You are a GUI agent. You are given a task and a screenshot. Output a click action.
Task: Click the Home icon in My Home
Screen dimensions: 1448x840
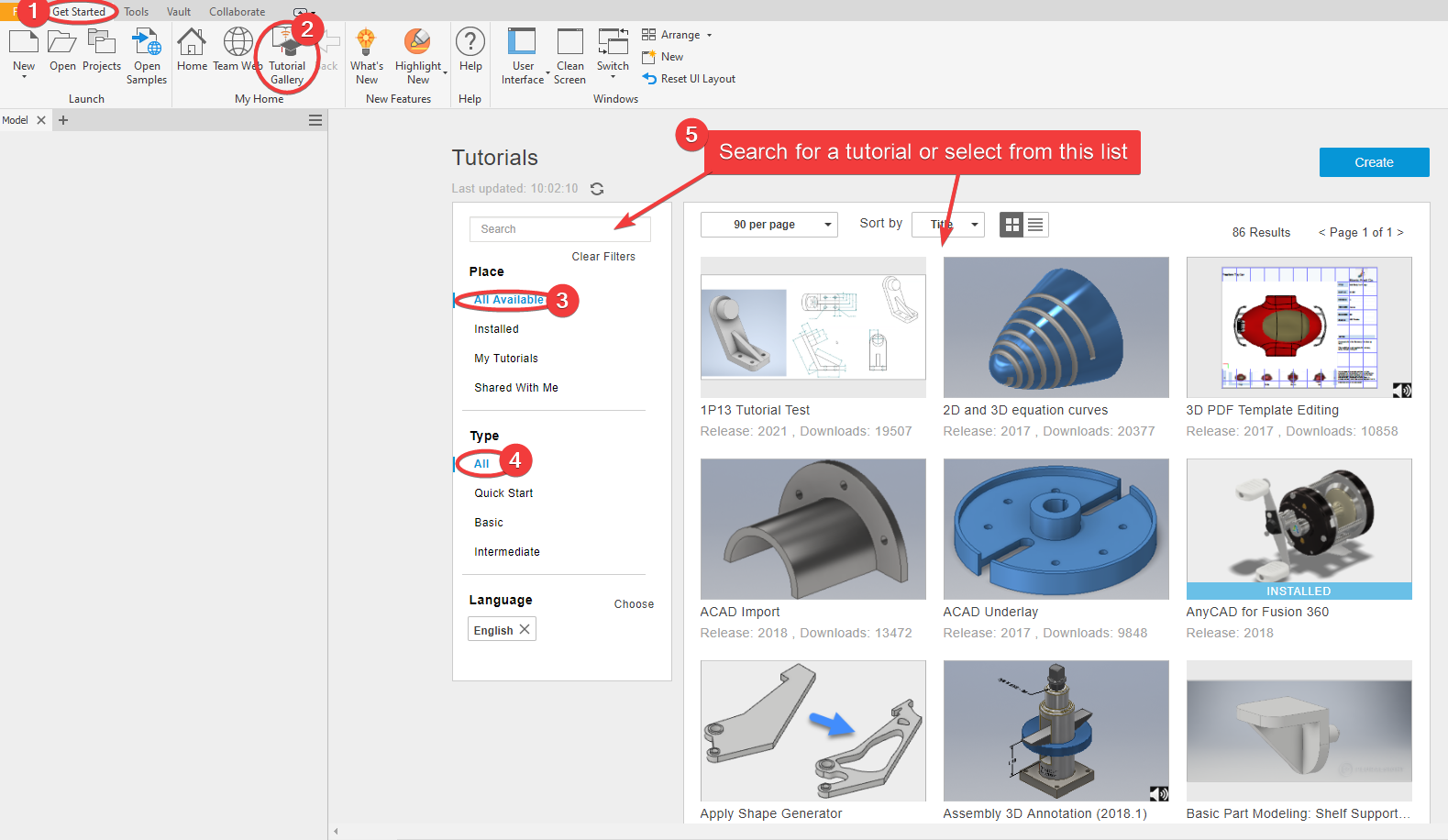pos(192,43)
